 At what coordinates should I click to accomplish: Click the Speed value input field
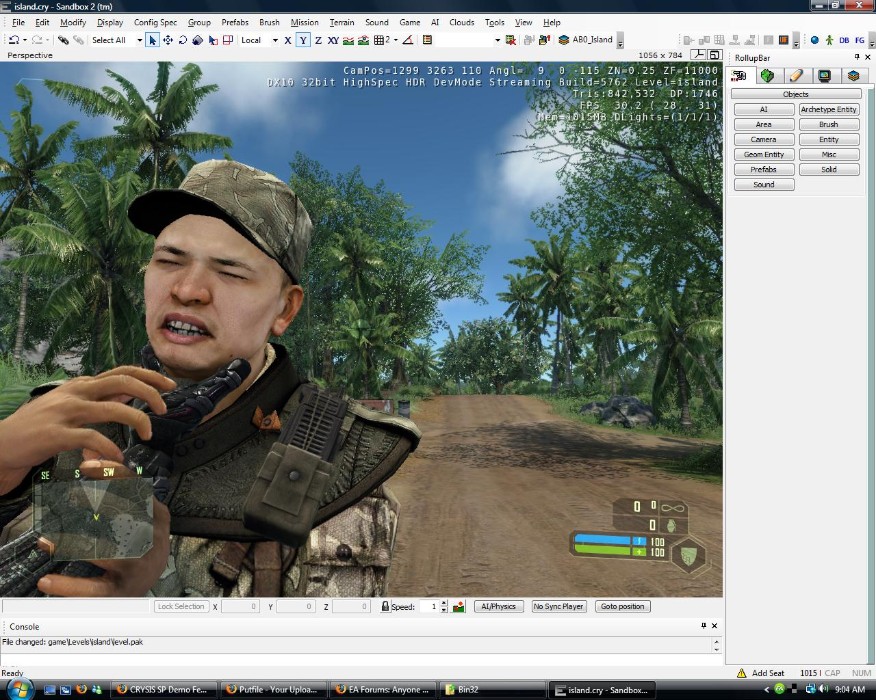[428, 606]
